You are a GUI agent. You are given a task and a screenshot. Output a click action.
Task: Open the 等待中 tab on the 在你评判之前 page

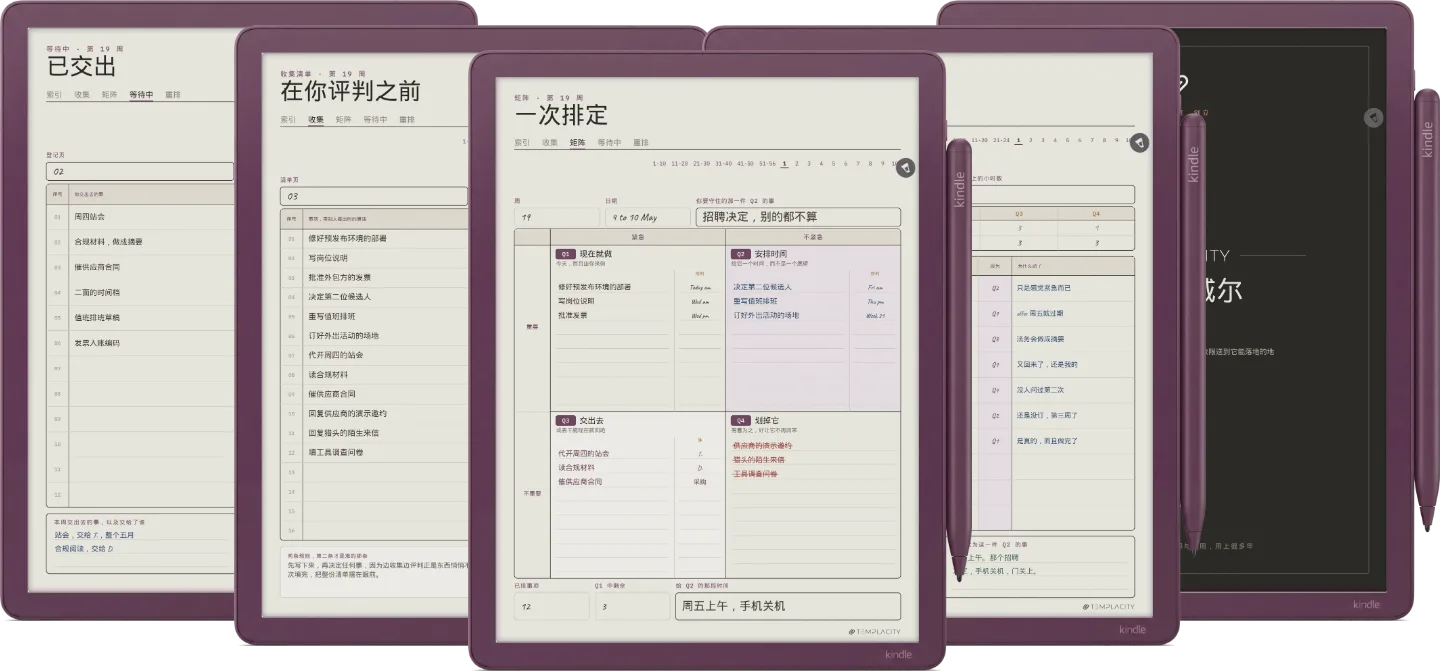375,119
